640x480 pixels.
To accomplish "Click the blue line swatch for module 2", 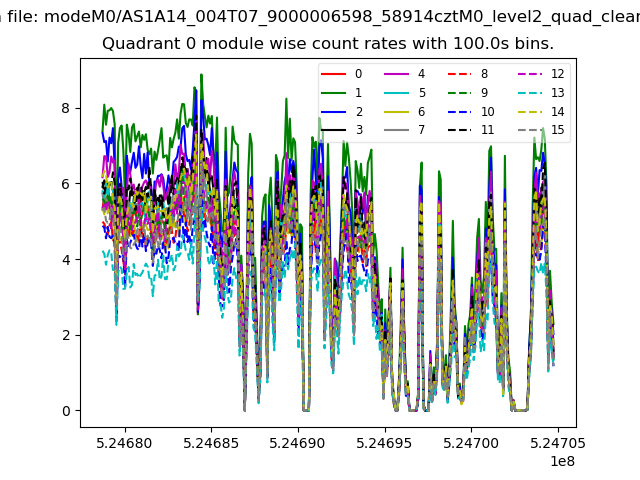I will pyautogui.click(x=333, y=111).
